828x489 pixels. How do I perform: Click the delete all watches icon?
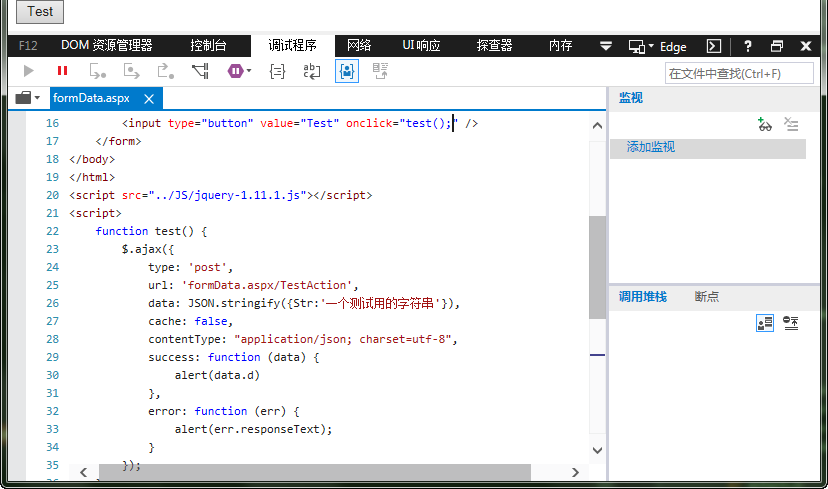point(791,125)
